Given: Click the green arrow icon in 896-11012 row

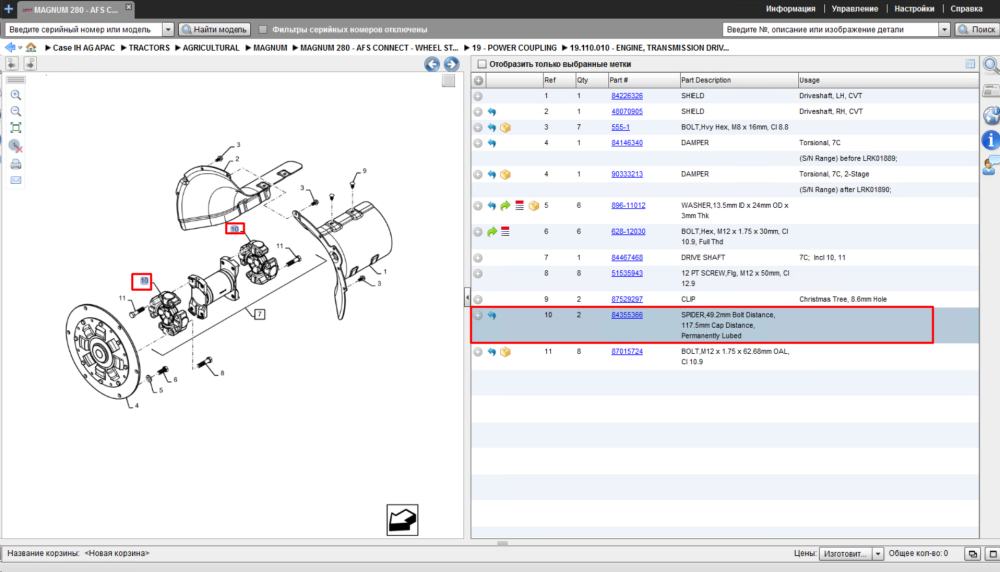Looking at the screenshot, I should (505, 206).
